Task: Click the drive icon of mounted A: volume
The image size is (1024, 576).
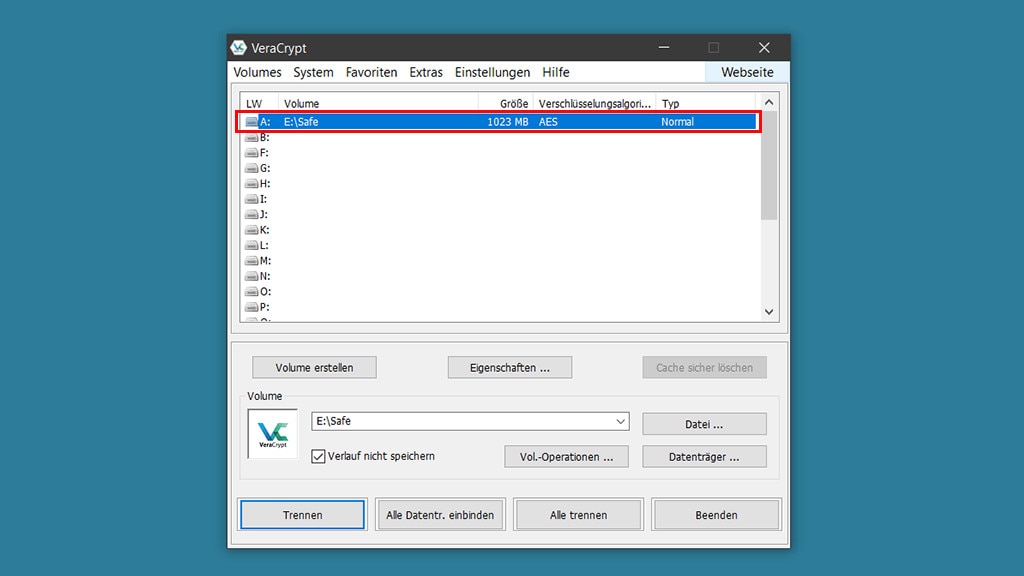Action: 250,121
